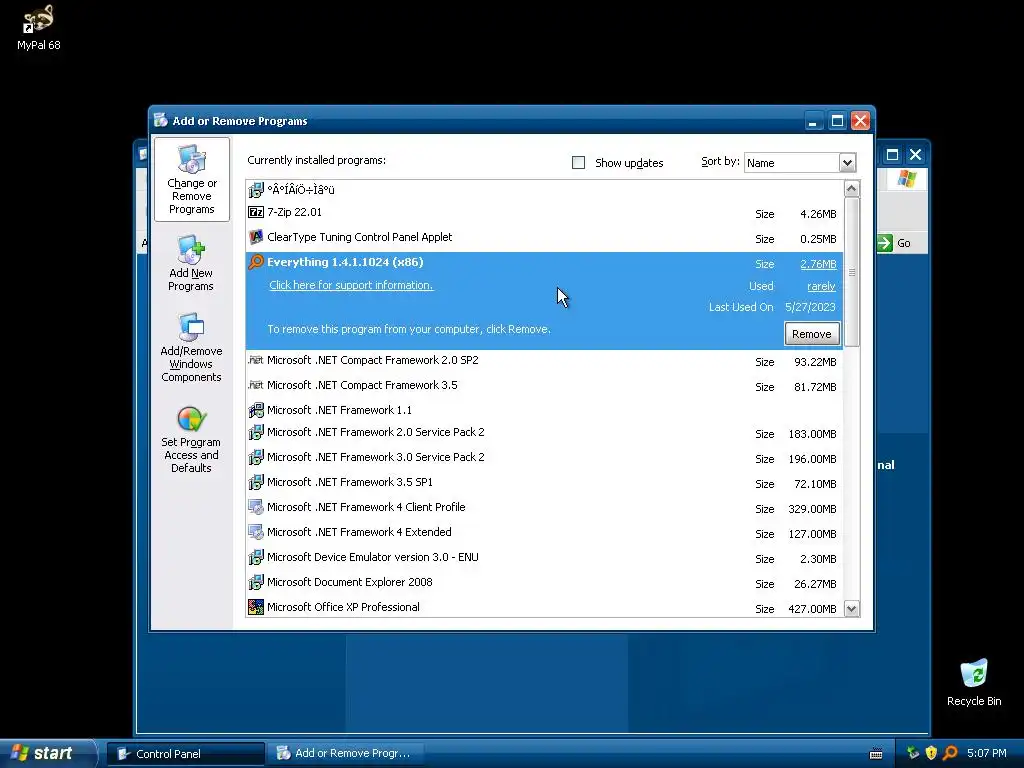Click icon of .NET Framework 4 Client Profile

[x=256, y=507]
